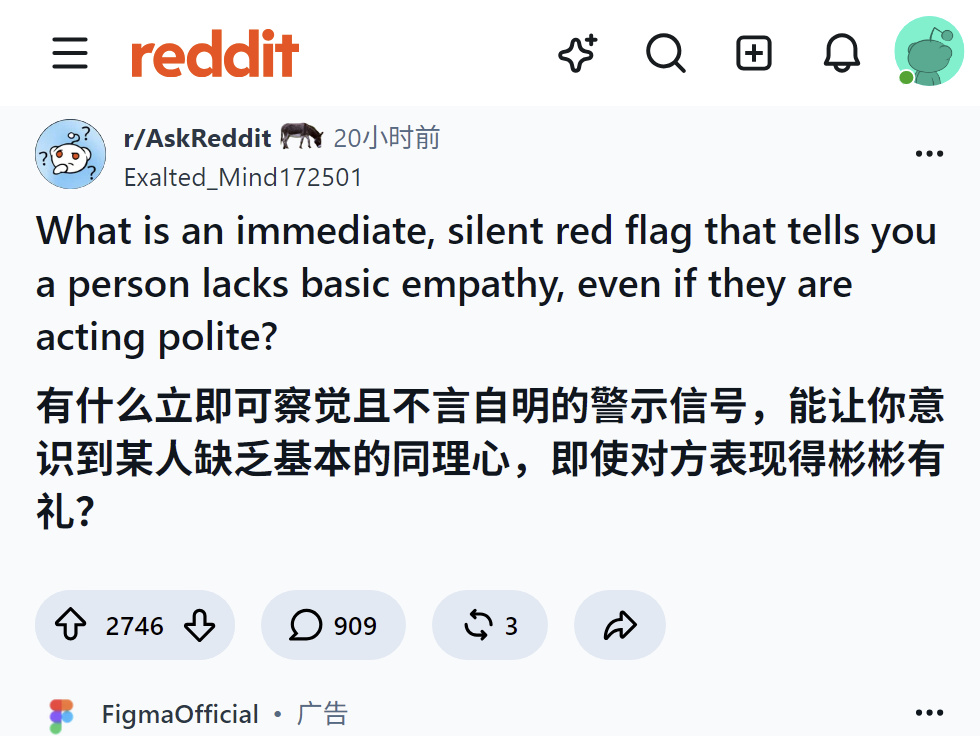
Task: Click the Figma logo on the ad
Action: (61, 715)
